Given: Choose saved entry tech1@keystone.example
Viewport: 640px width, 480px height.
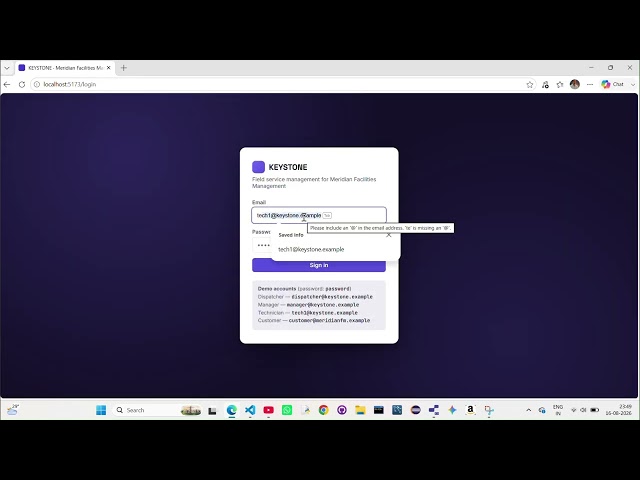Looking at the screenshot, I should point(311,249).
